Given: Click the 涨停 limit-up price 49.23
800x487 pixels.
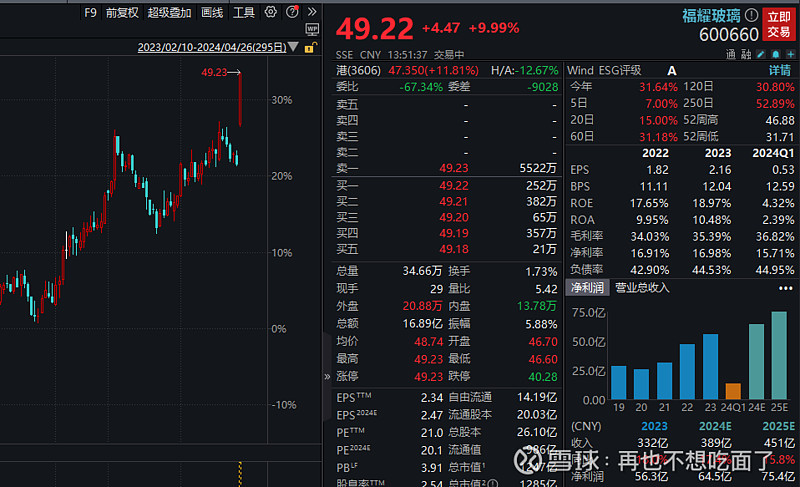Looking at the screenshot, I should pyautogui.click(x=429, y=376).
